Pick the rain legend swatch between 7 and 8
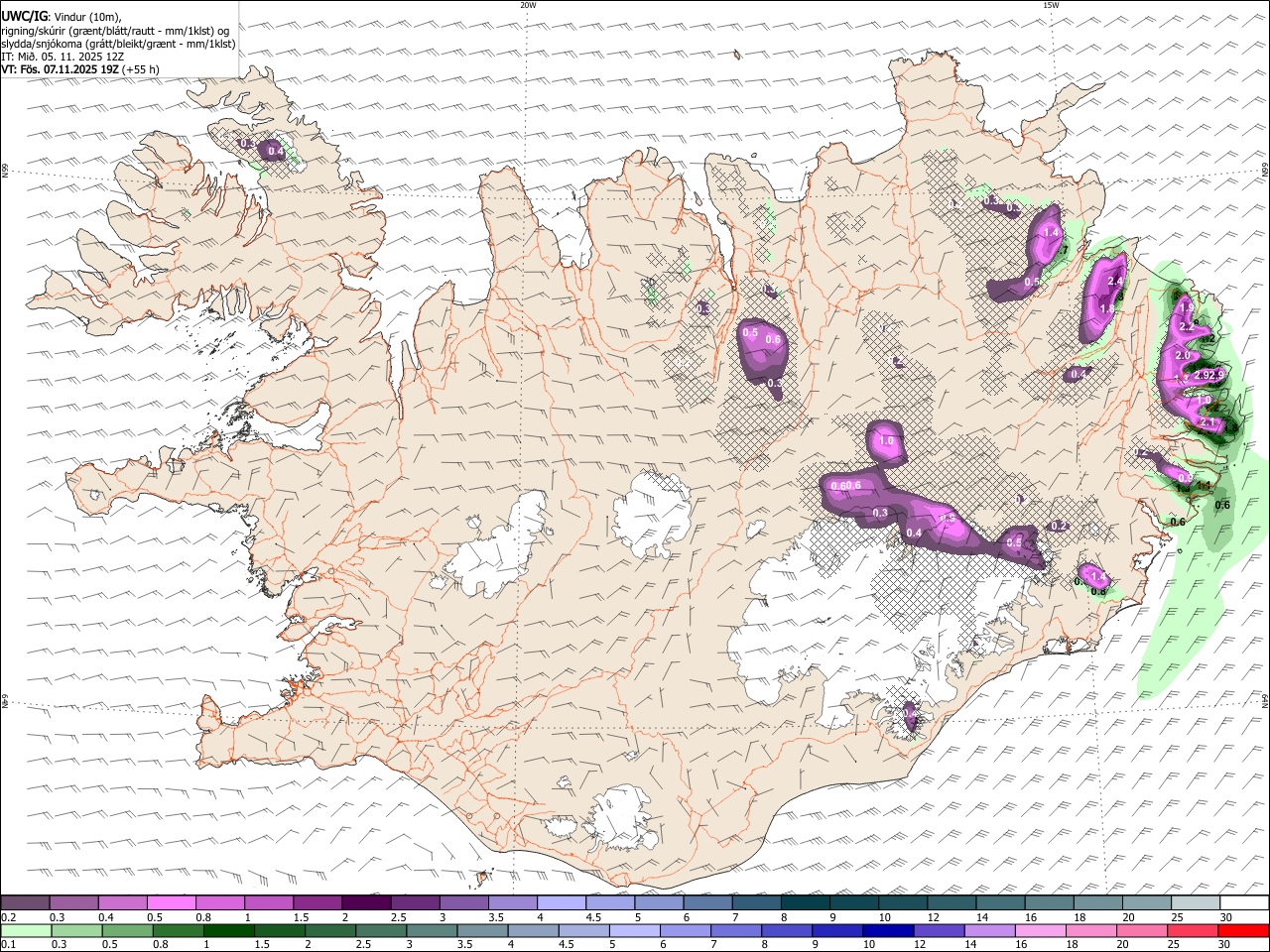The height and width of the screenshot is (952, 1270). point(736,930)
